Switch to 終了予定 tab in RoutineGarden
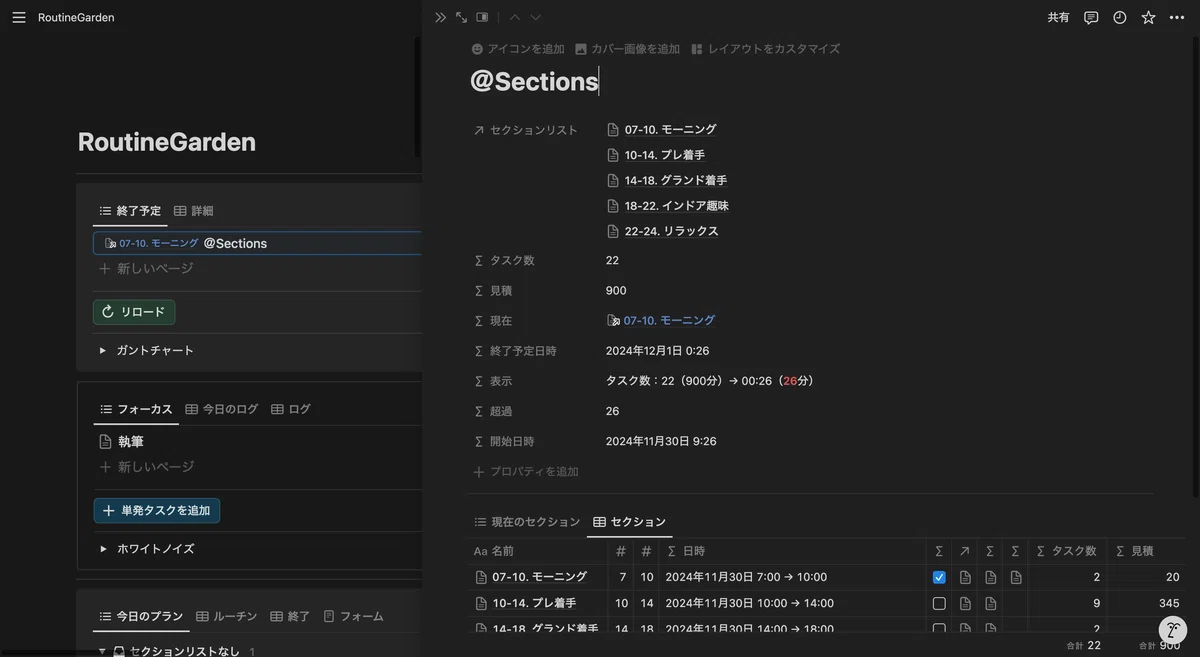 point(130,211)
